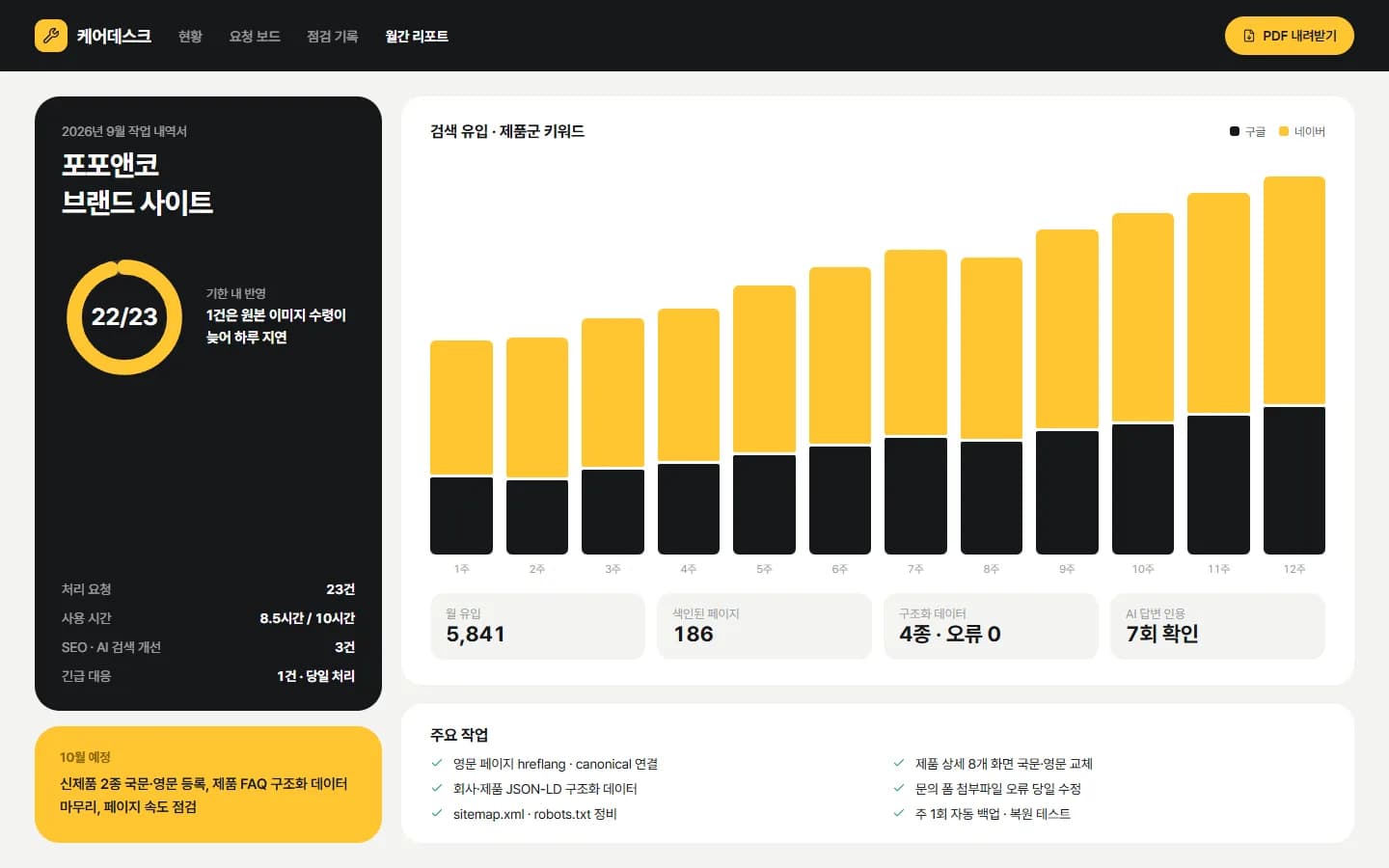The height and width of the screenshot is (868, 1389).
Task: Click the 긴급 대응 1건 · 당일 처리 row
Action: [208, 676]
